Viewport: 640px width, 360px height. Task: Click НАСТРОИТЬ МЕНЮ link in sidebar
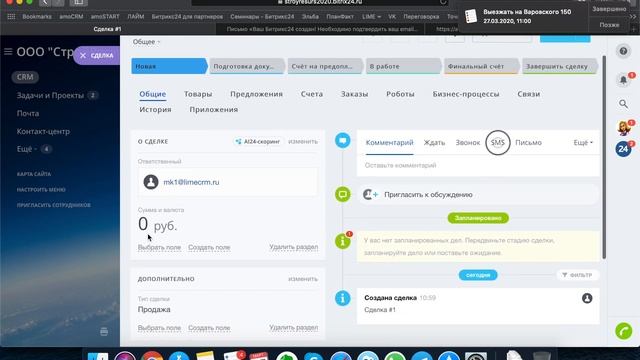click(41, 190)
